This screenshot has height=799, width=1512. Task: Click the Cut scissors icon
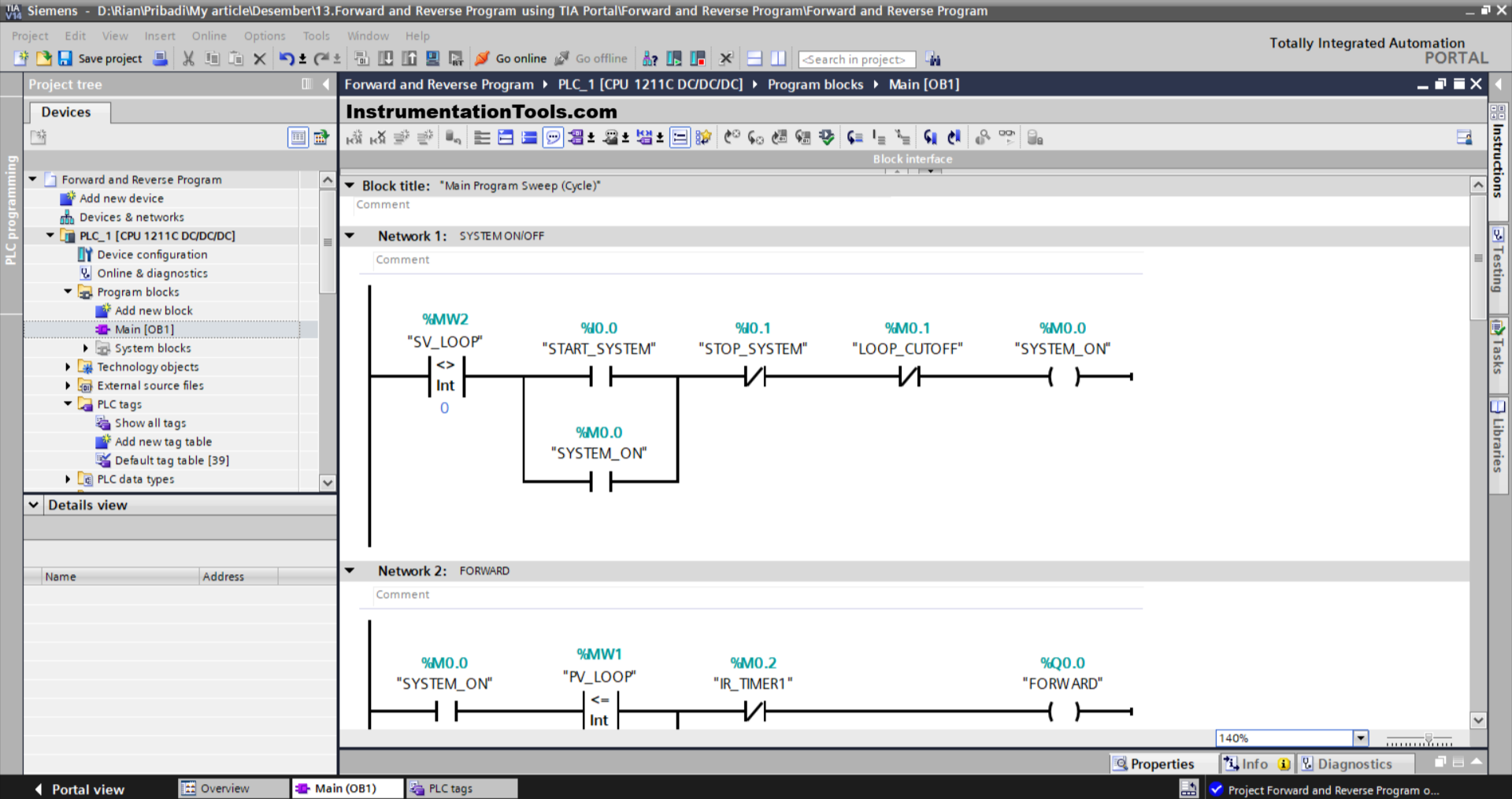click(188, 58)
